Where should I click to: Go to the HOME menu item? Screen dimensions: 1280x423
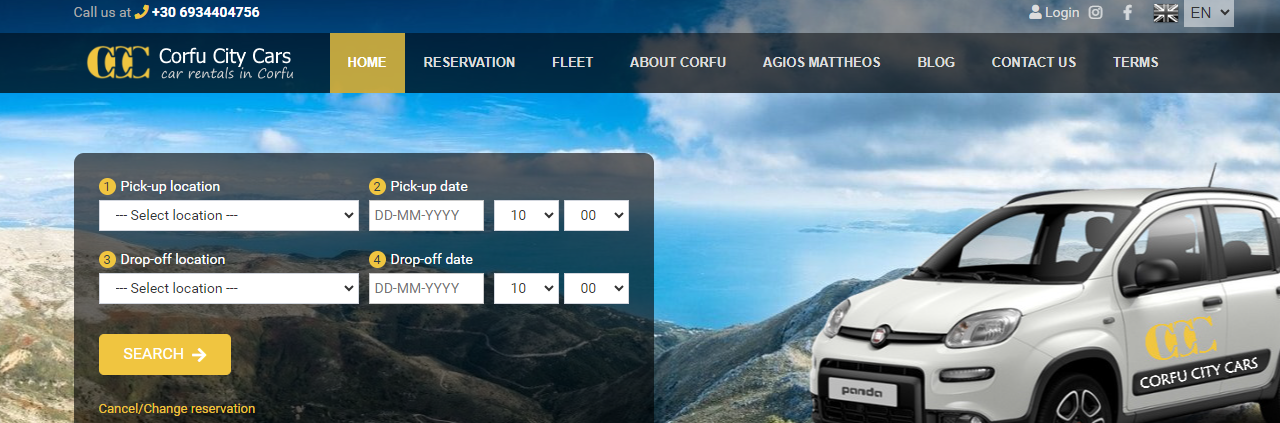click(x=367, y=63)
